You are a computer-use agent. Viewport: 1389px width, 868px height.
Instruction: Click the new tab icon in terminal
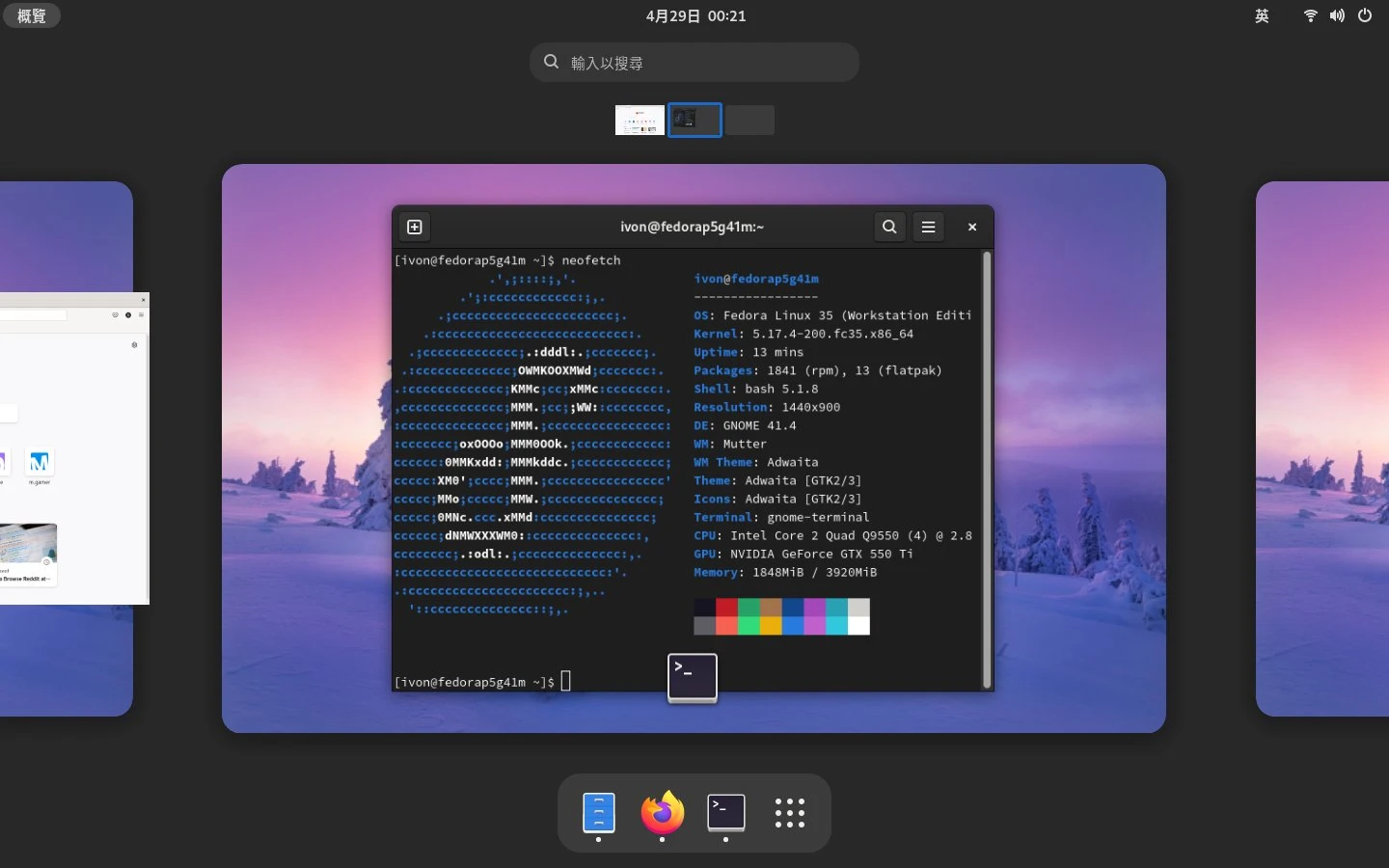coord(415,227)
